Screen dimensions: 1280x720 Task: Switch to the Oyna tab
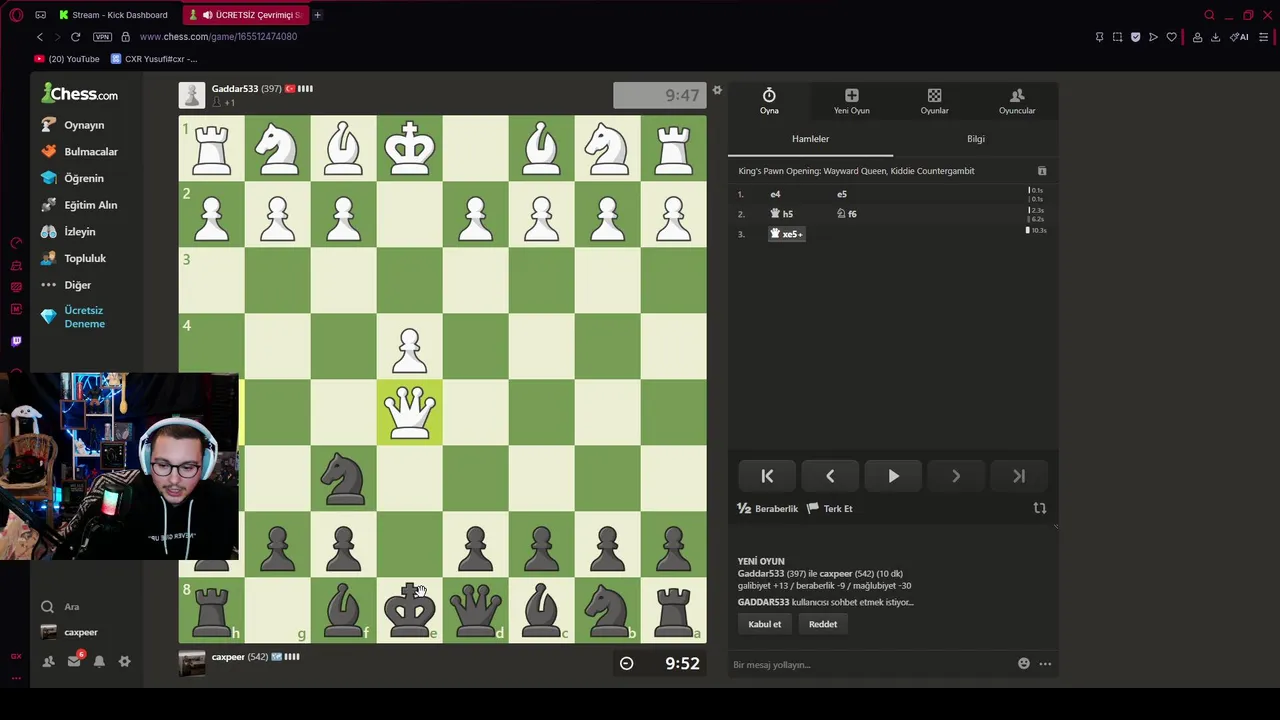[x=769, y=101]
